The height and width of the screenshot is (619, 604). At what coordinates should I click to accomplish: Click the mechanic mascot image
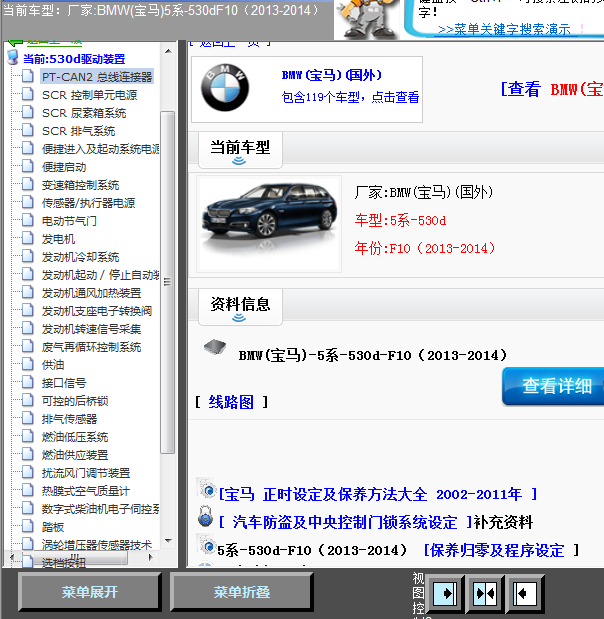367,20
